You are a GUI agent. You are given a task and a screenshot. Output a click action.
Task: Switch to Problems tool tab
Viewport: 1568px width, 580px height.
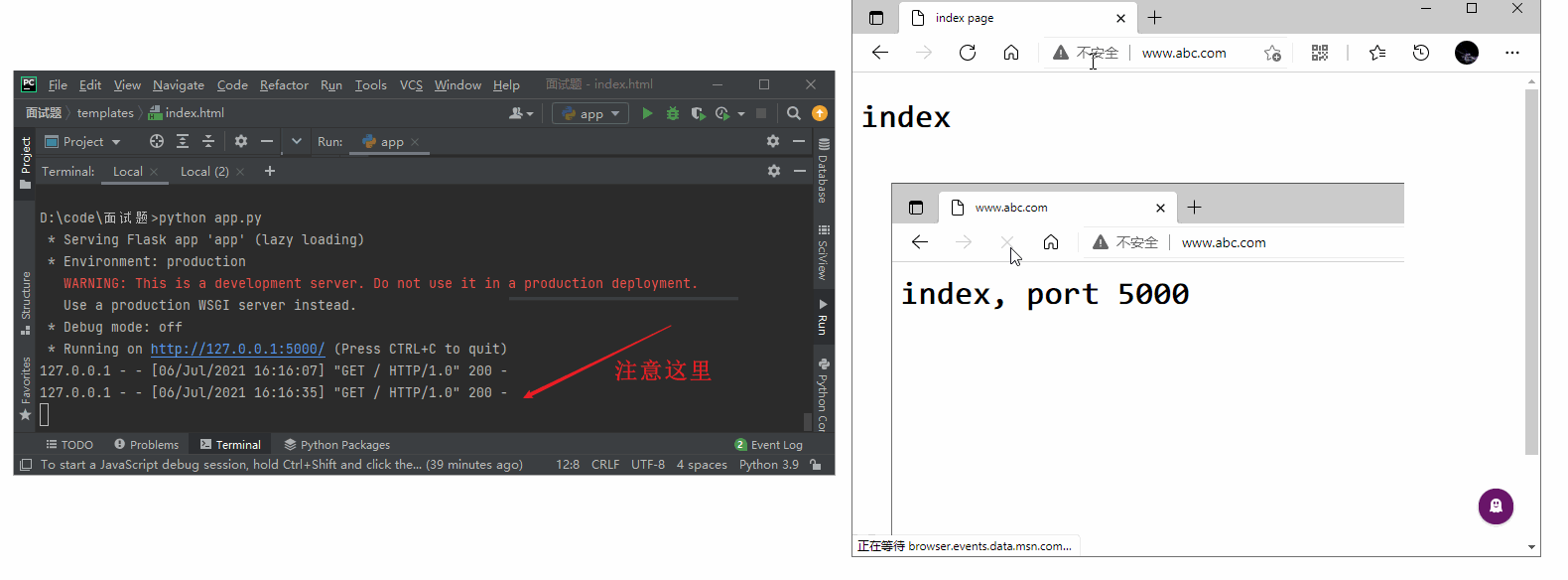tap(146, 444)
